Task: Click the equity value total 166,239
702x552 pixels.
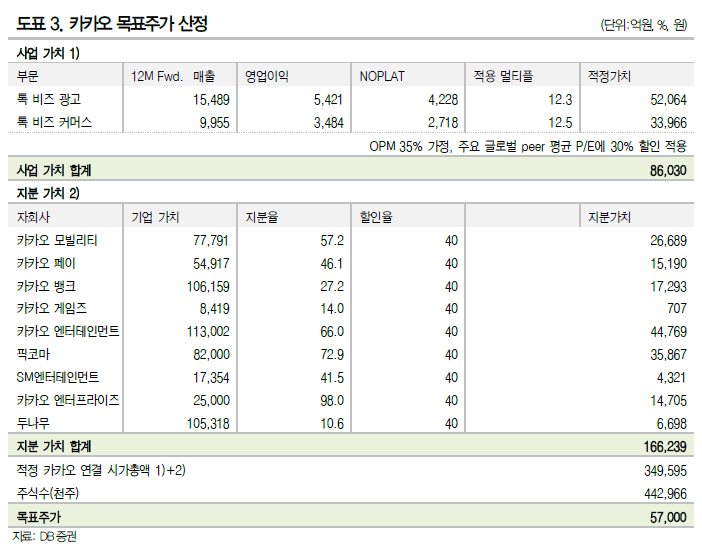Action: pos(665,447)
